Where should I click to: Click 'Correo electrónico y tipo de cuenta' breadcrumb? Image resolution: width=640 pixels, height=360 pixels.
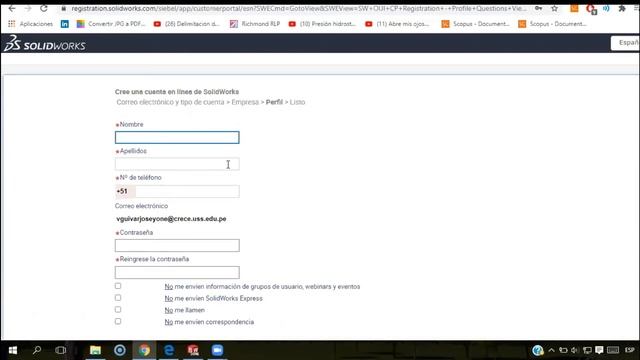[170, 102]
